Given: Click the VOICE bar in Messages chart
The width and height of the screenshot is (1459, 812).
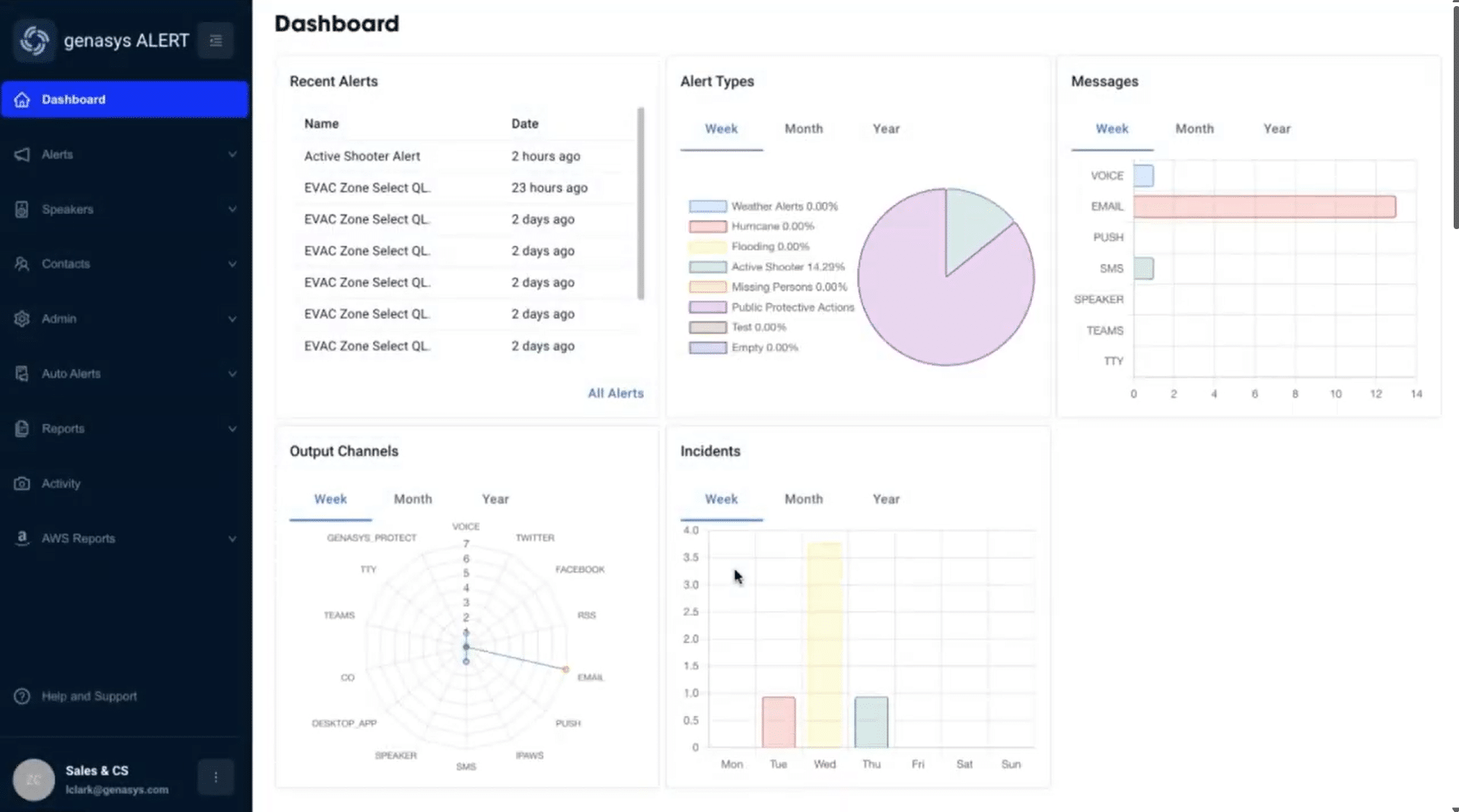Looking at the screenshot, I should click(1143, 176).
